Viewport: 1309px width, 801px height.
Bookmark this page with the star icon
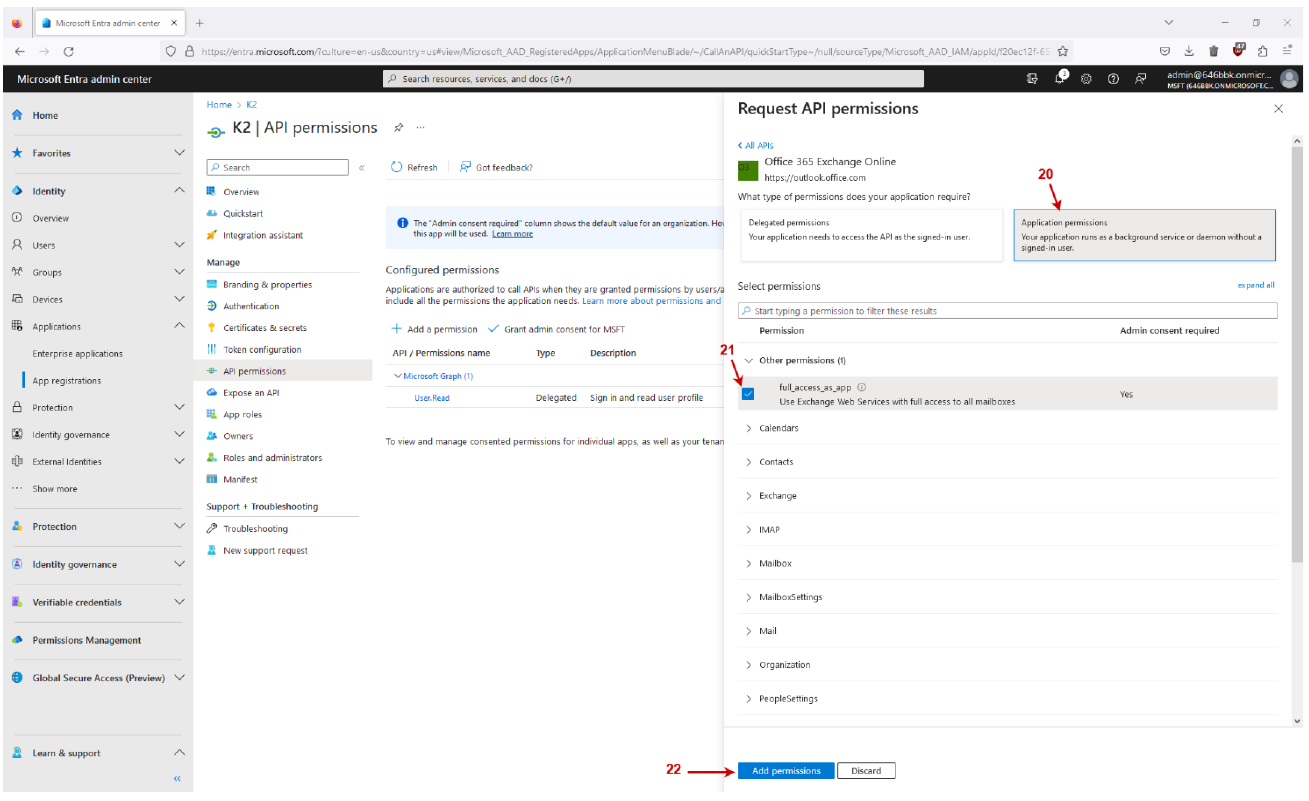pos(1062,51)
